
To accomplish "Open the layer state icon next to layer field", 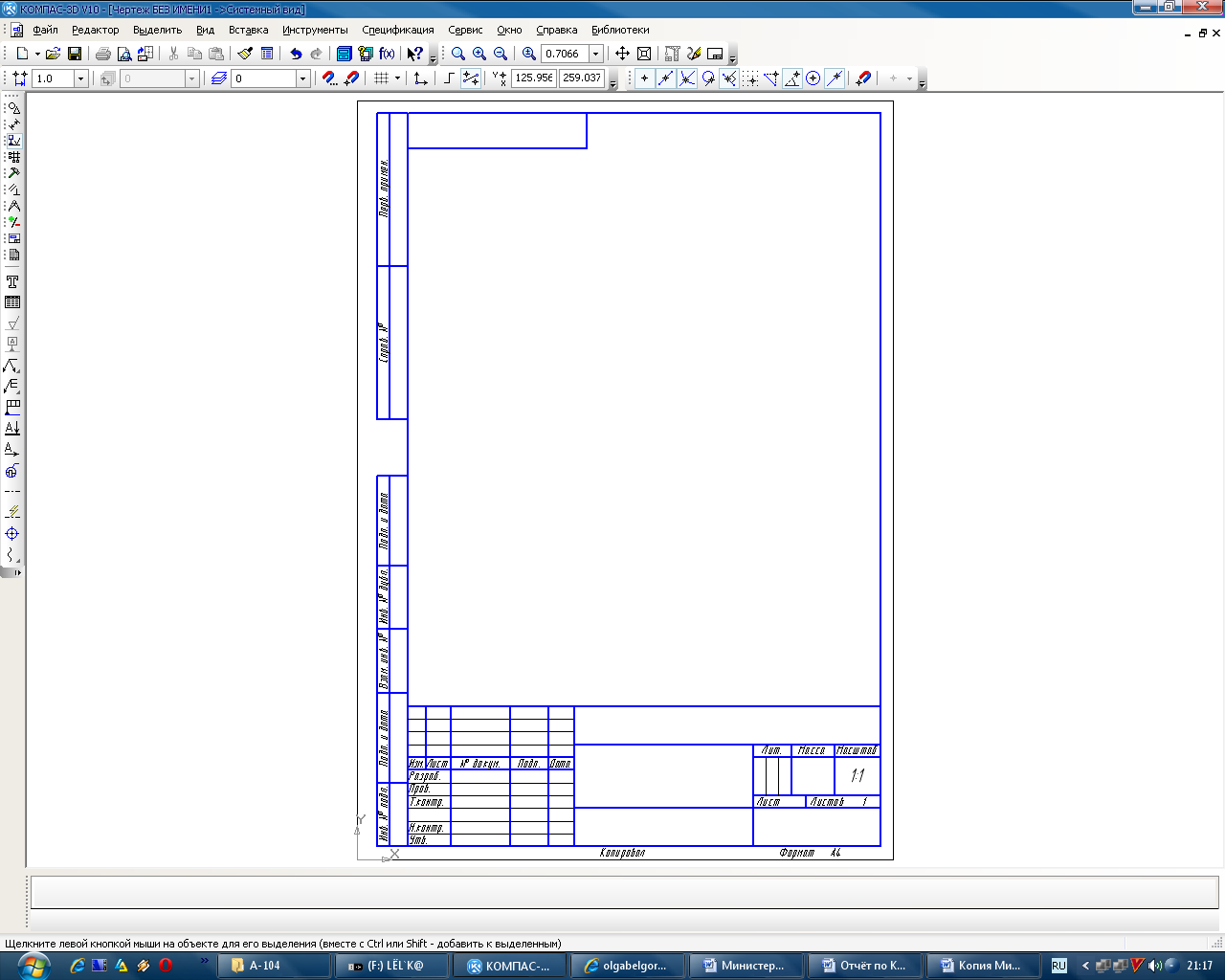I will tap(219, 78).
